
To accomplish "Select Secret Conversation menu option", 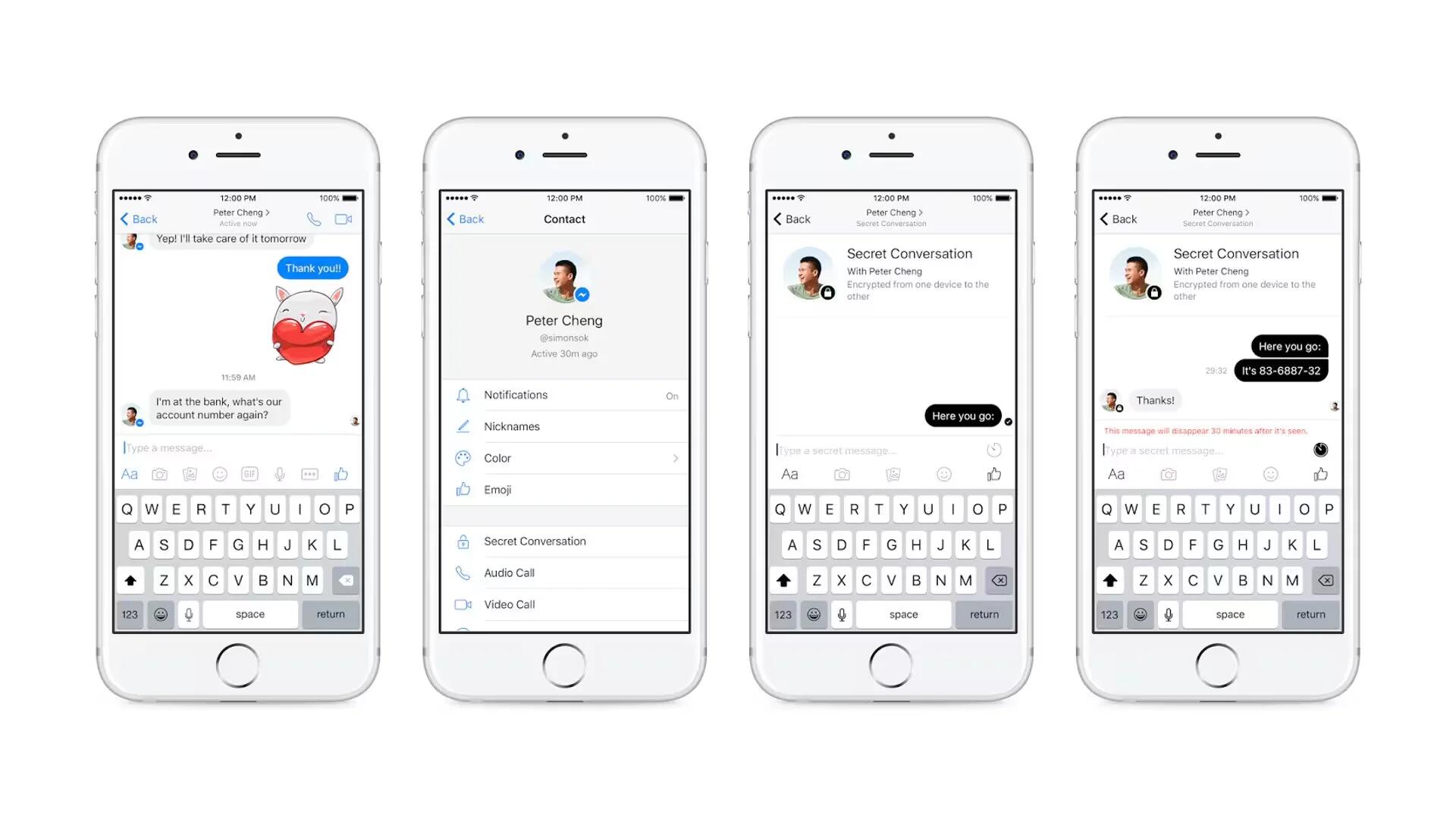I will click(563, 541).
